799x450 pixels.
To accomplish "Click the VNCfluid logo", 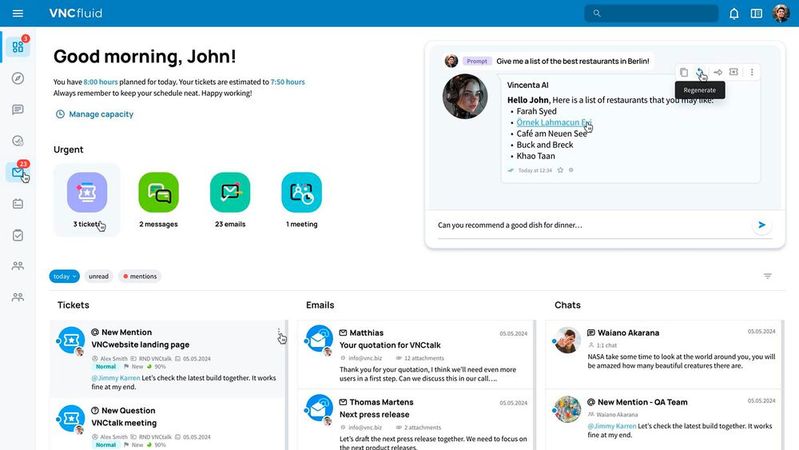I will pyautogui.click(x=75, y=13).
